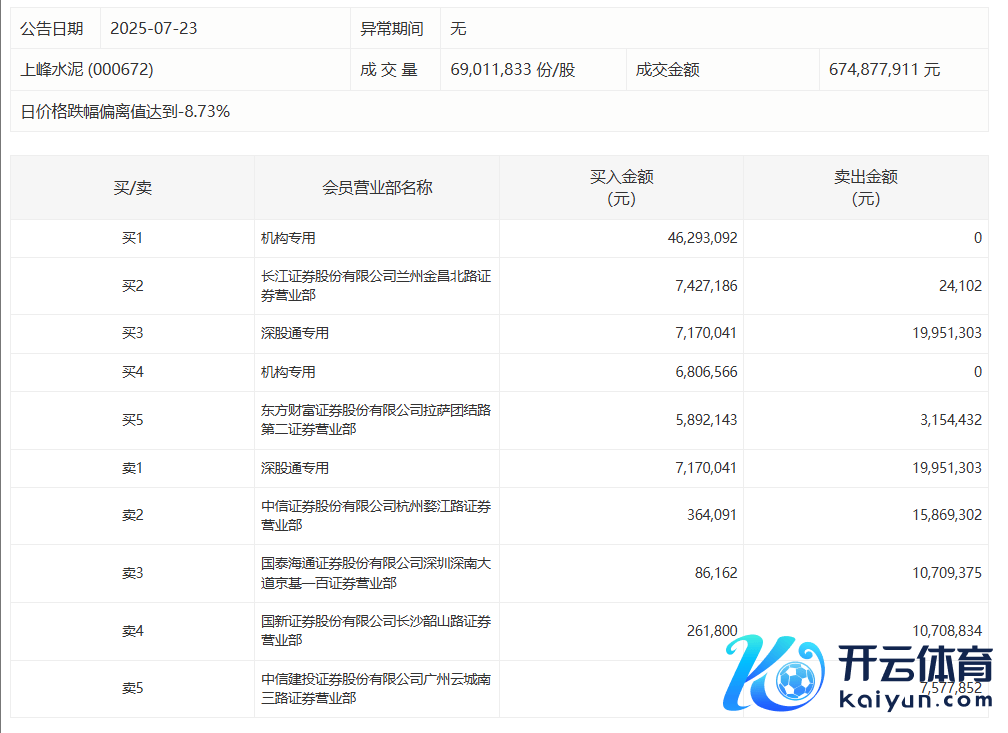Select the 国新证券长沙韶山路证券营业部 entry
Image resolution: width=1008 pixels, height=733 pixels.
(375, 631)
